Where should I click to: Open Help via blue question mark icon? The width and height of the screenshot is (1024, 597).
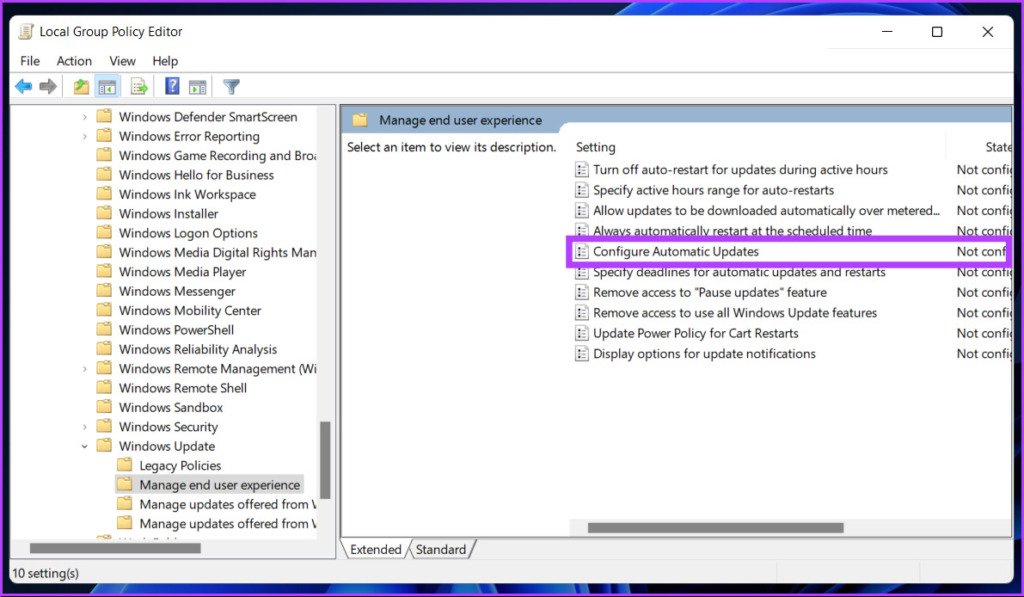pos(172,87)
